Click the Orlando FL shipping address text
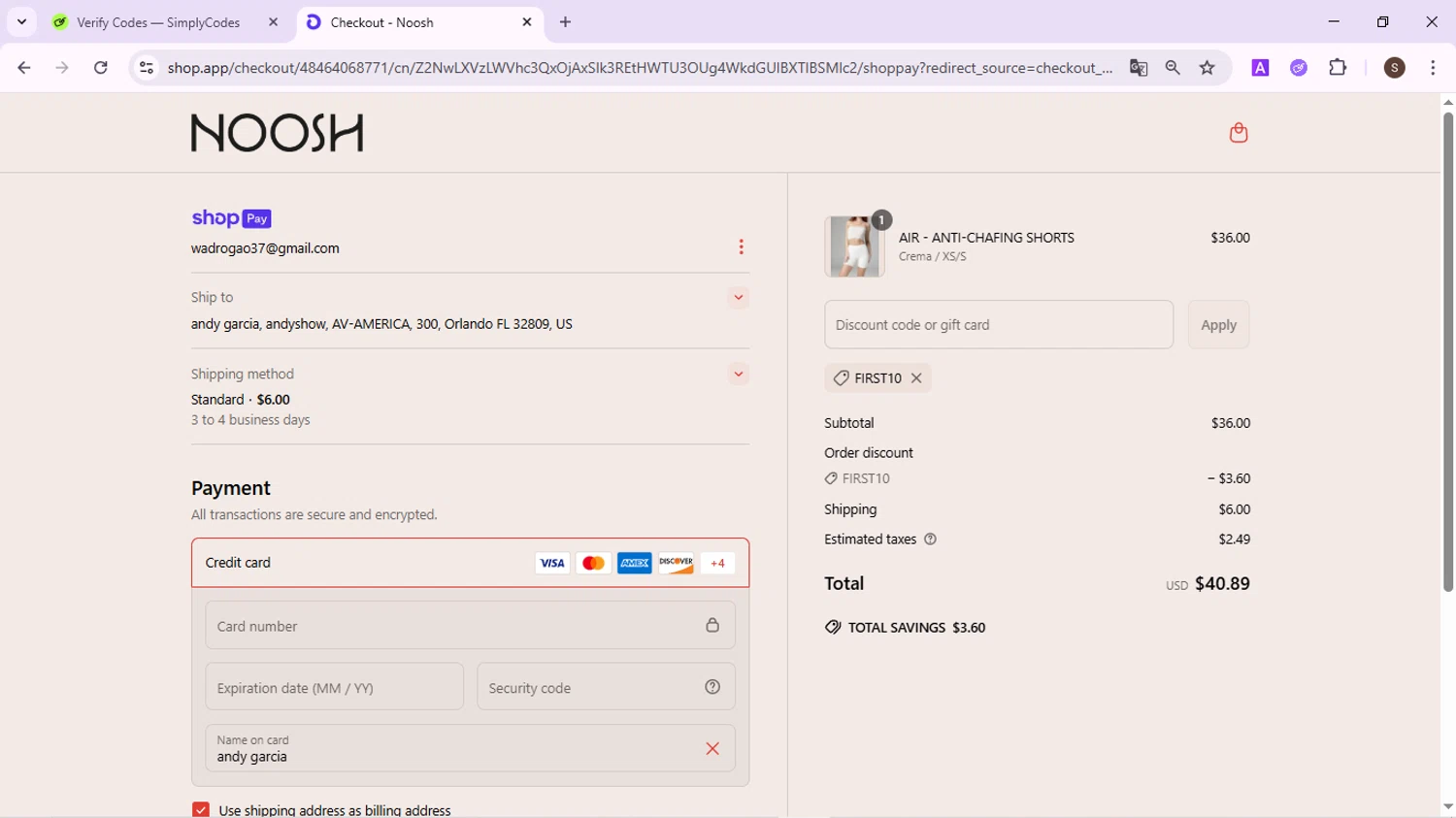 (x=381, y=324)
